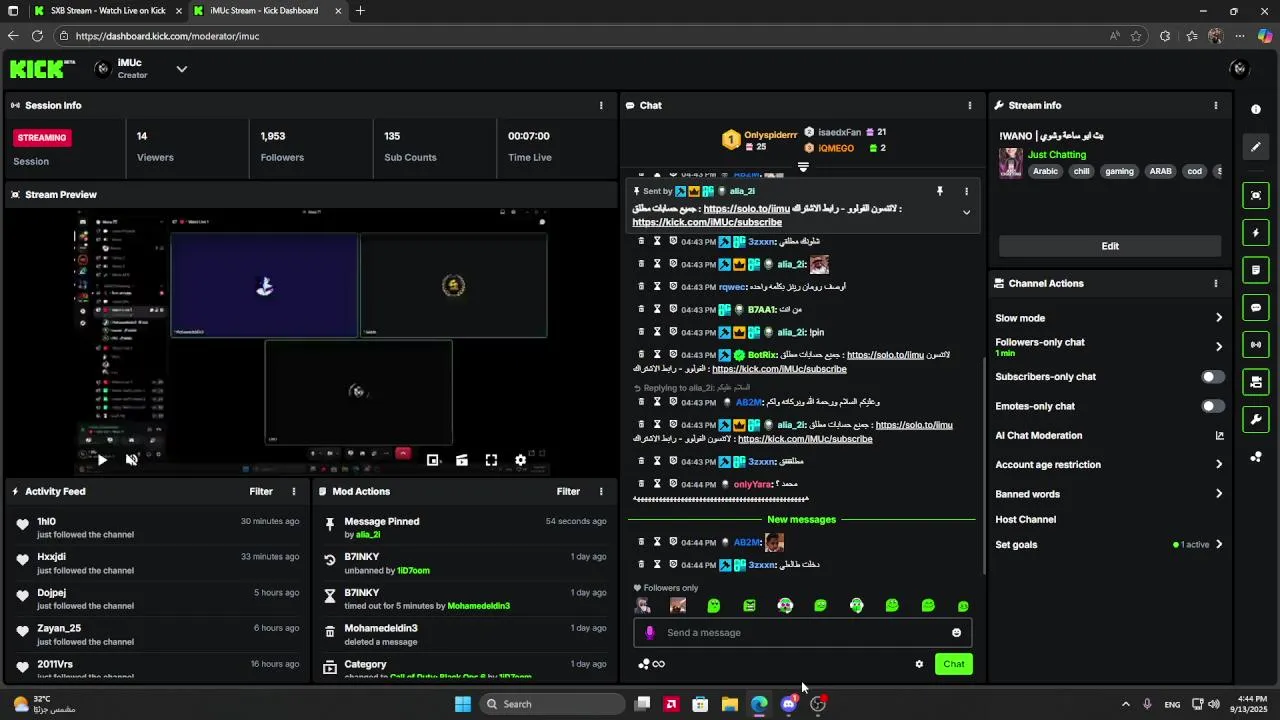Open Session Info options menu
1280x720 pixels.
tap(601, 105)
